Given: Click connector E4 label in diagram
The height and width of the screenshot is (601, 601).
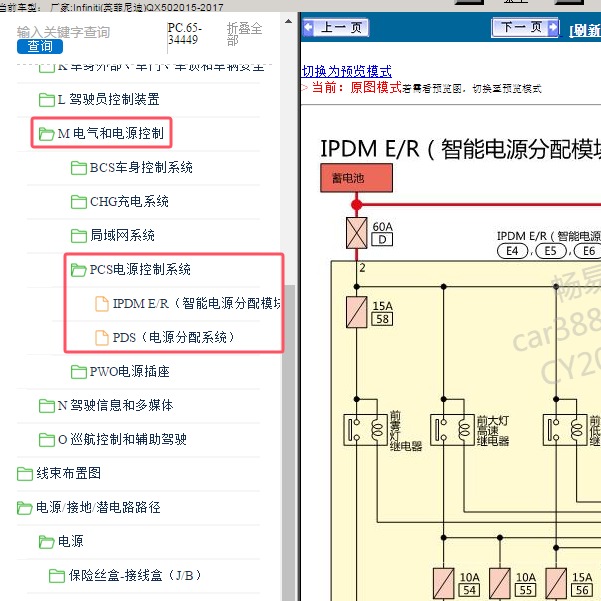Looking at the screenshot, I should pyautogui.click(x=512, y=251).
